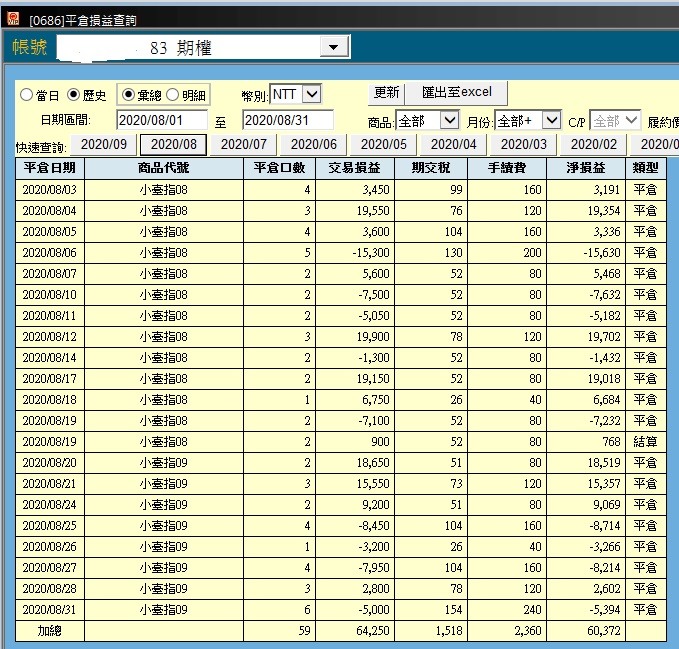This screenshot has width=679, height=649.
Task: Open the 帳號 account dropdown
Action: point(334,47)
